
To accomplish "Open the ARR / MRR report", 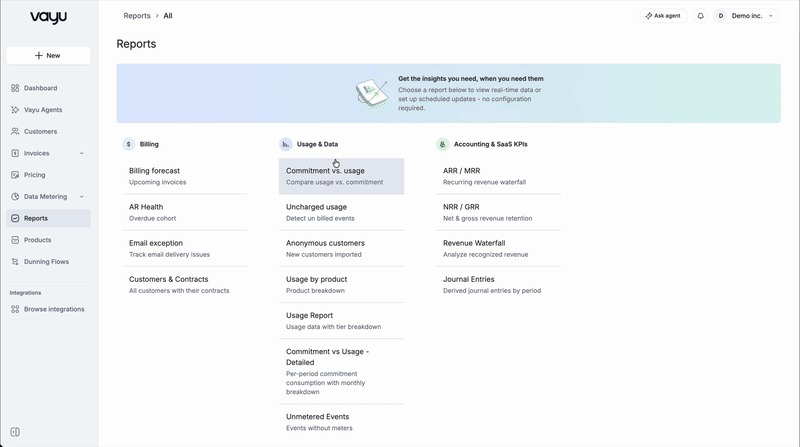I will coord(498,176).
